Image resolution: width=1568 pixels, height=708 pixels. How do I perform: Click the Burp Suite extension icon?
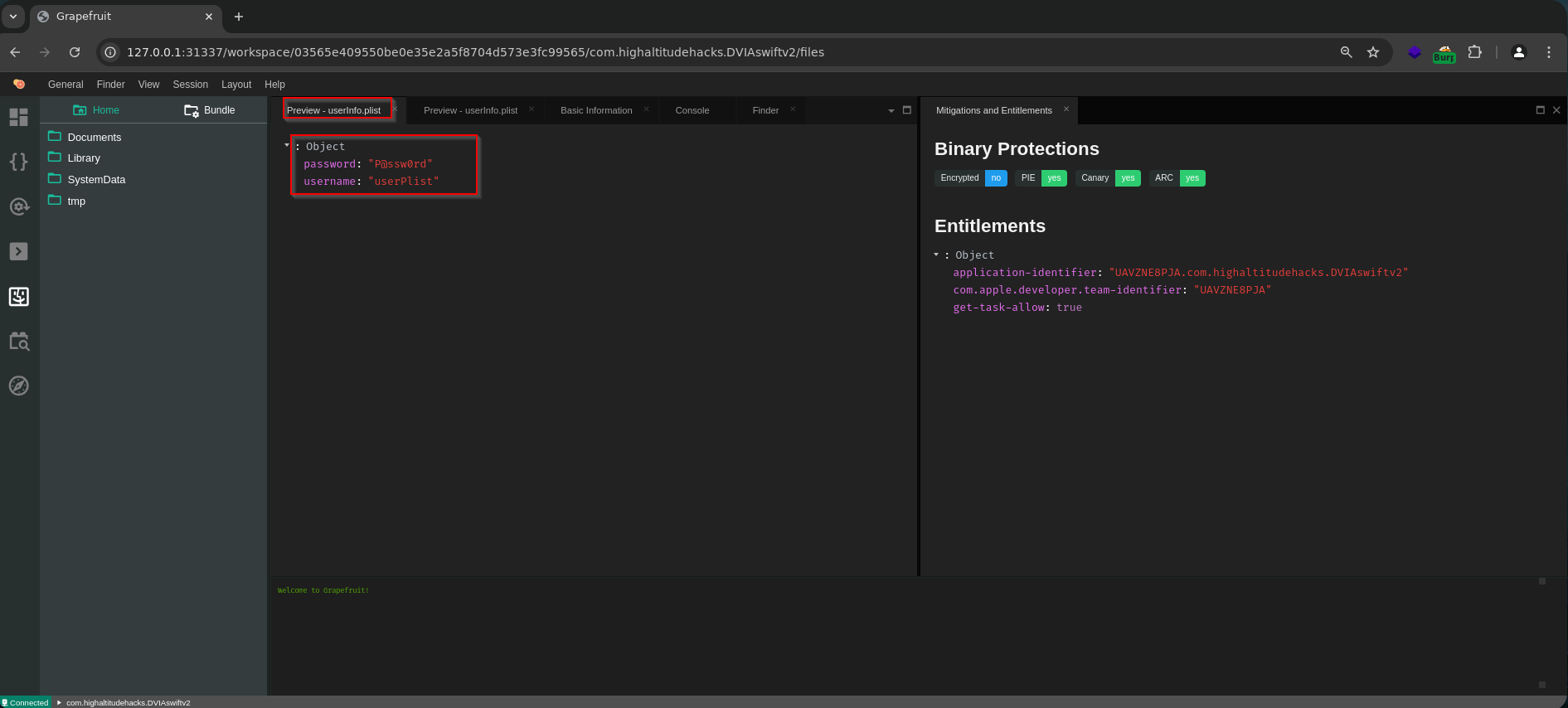click(x=1444, y=53)
